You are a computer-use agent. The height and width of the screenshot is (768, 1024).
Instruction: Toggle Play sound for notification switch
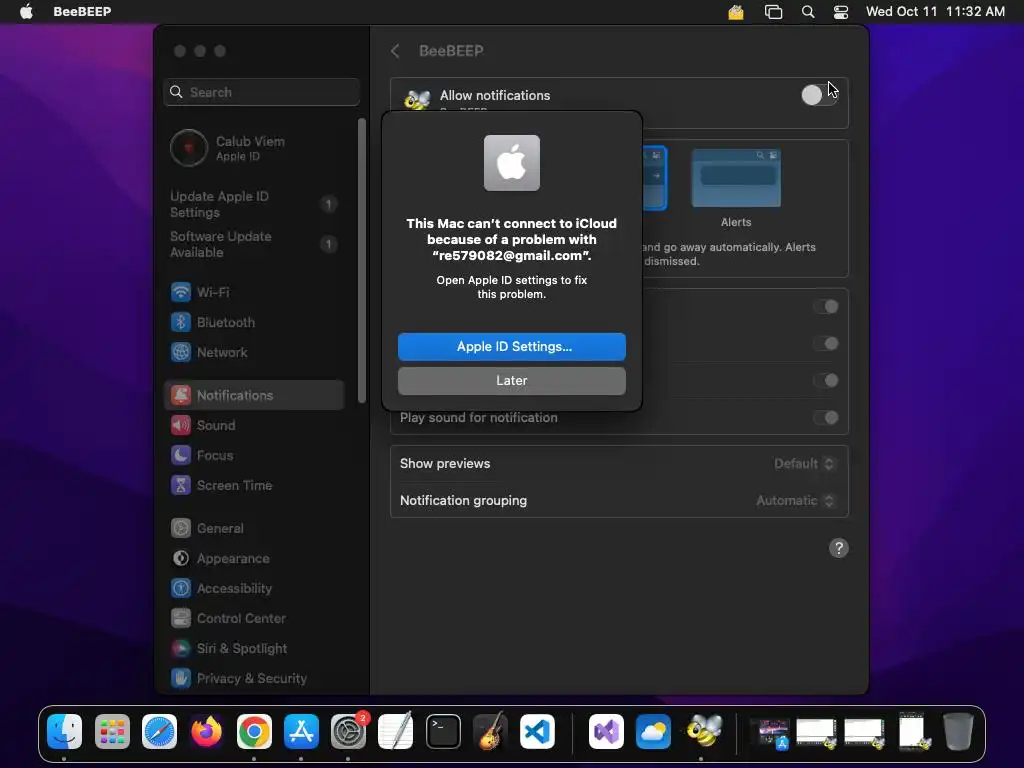825,418
